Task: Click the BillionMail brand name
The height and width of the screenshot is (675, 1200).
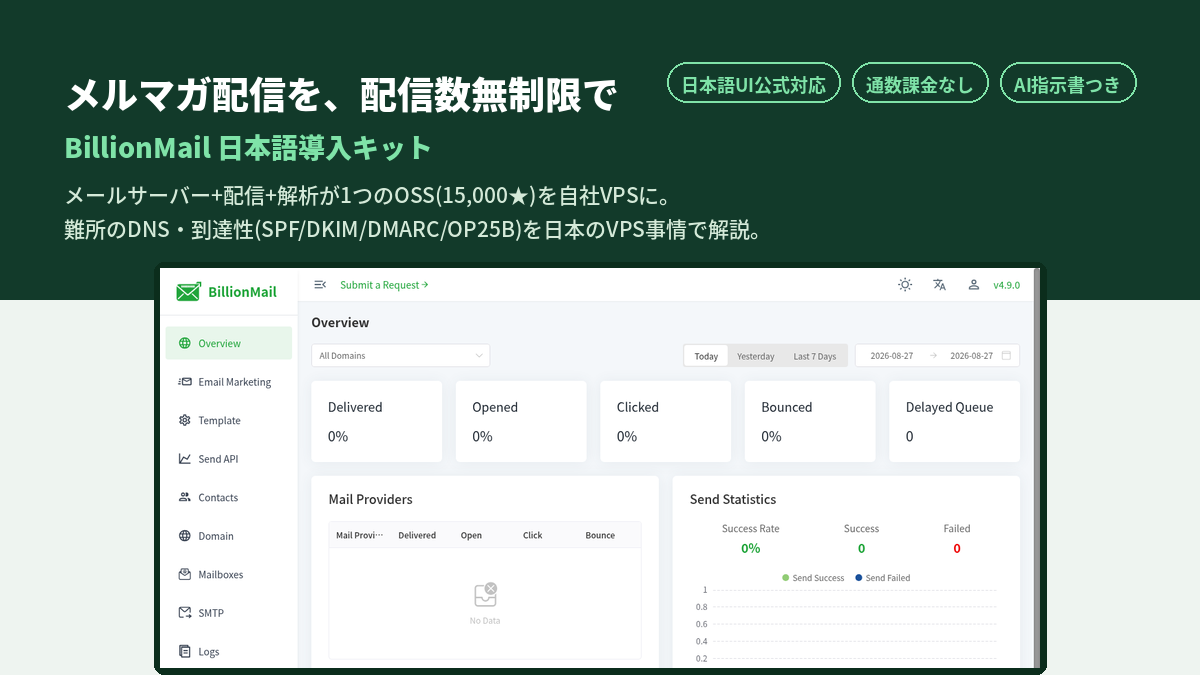Action: tap(242, 292)
